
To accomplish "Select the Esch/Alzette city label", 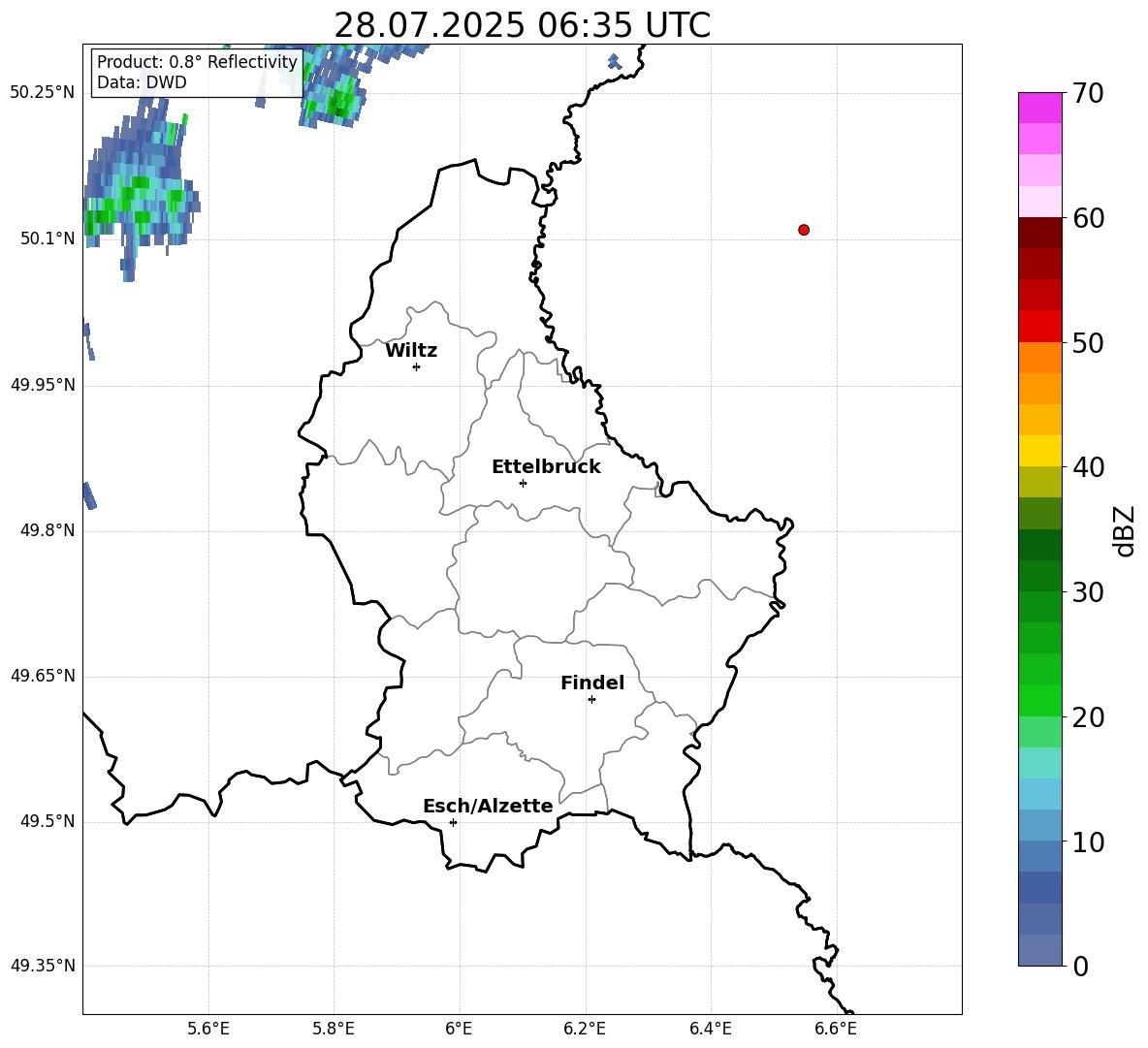I will [488, 806].
